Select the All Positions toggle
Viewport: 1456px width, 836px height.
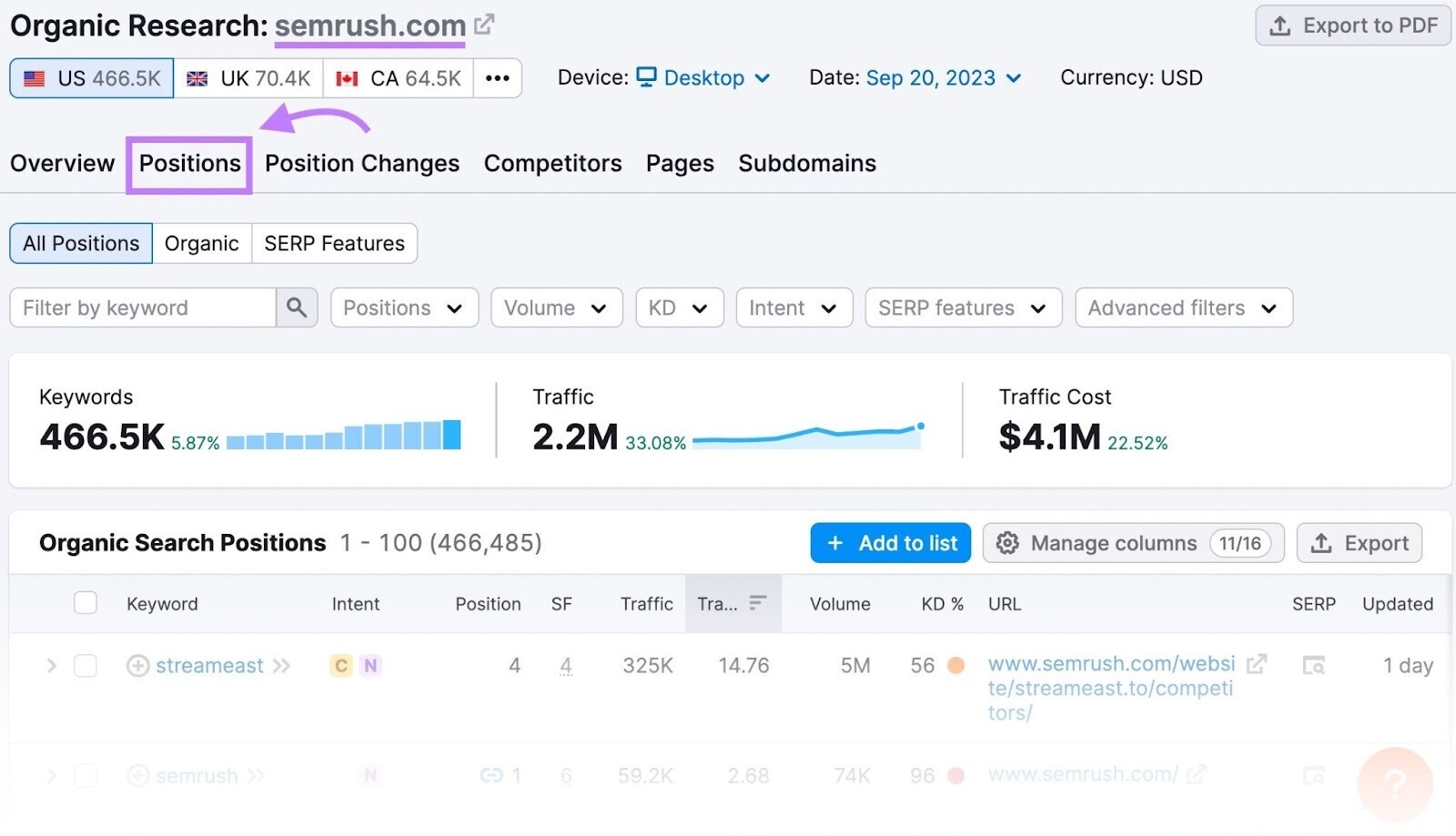[x=81, y=244]
